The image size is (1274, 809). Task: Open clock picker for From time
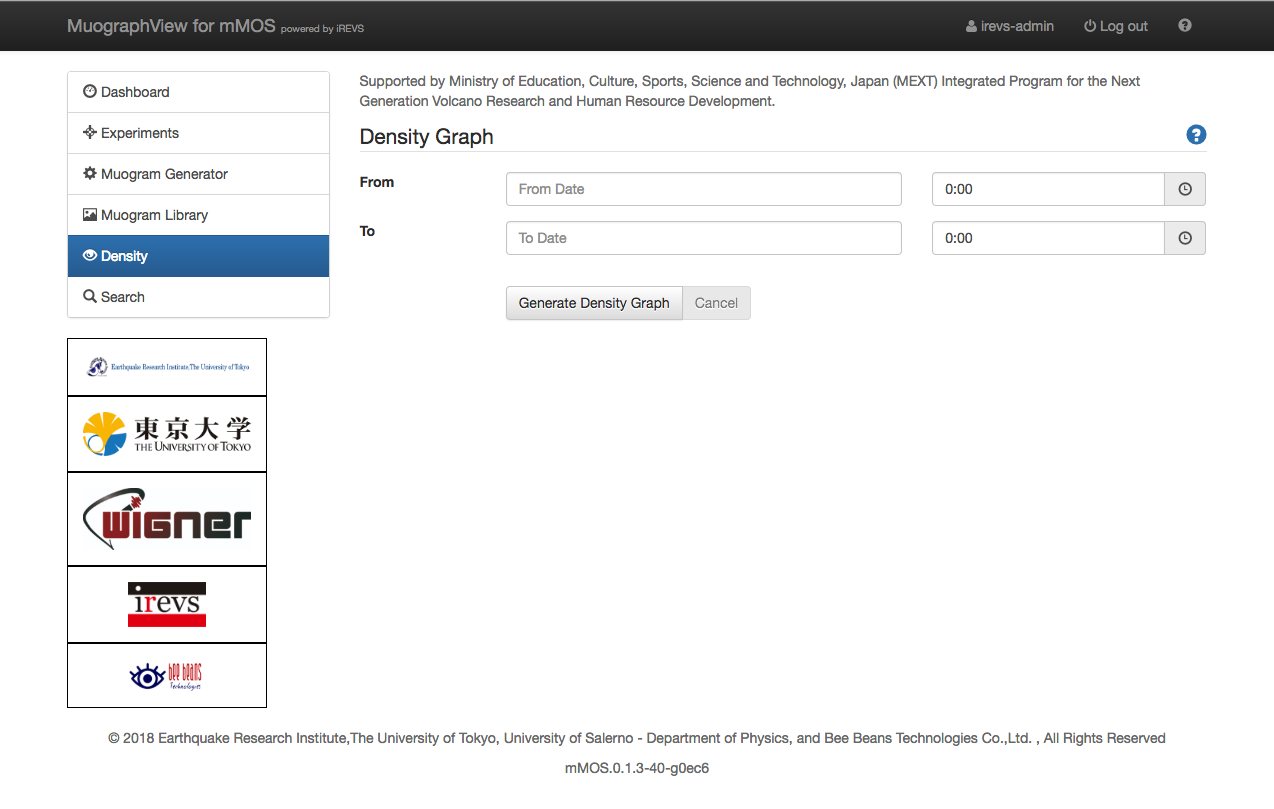[1185, 189]
